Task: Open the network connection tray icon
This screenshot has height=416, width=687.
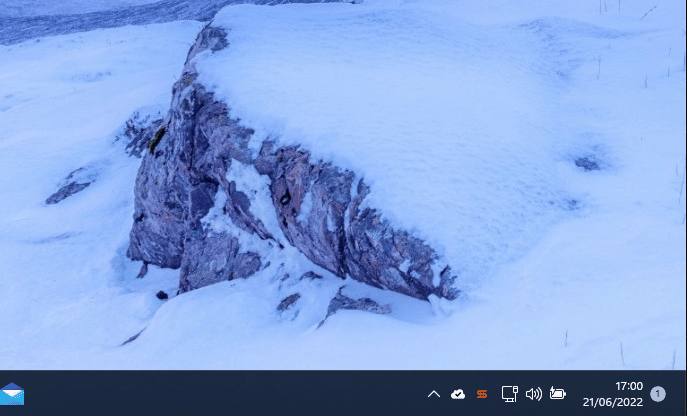Action: click(x=509, y=394)
